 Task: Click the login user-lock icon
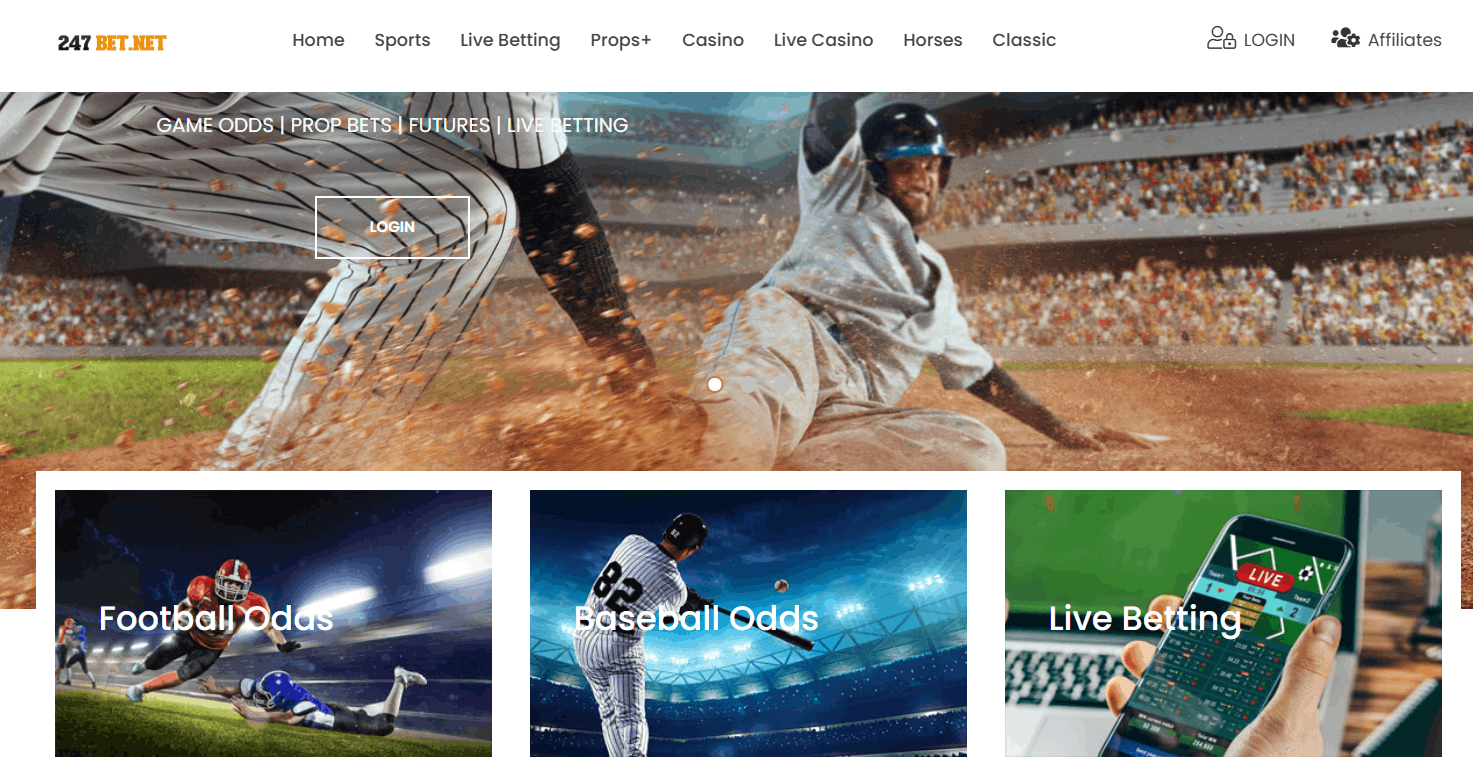click(1221, 39)
